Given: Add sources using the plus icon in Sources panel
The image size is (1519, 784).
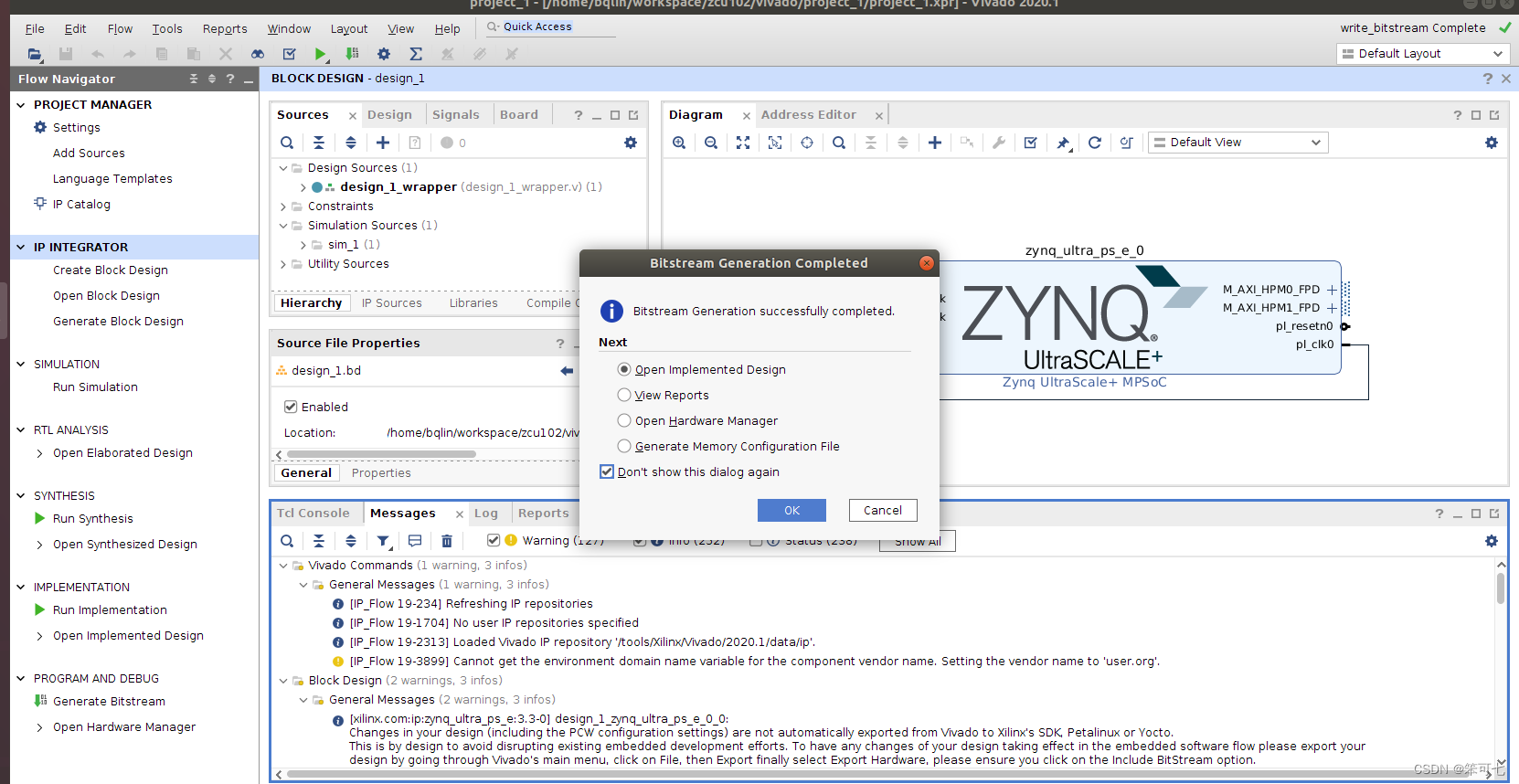Looking at the screenshot, I should pos(383,143).
